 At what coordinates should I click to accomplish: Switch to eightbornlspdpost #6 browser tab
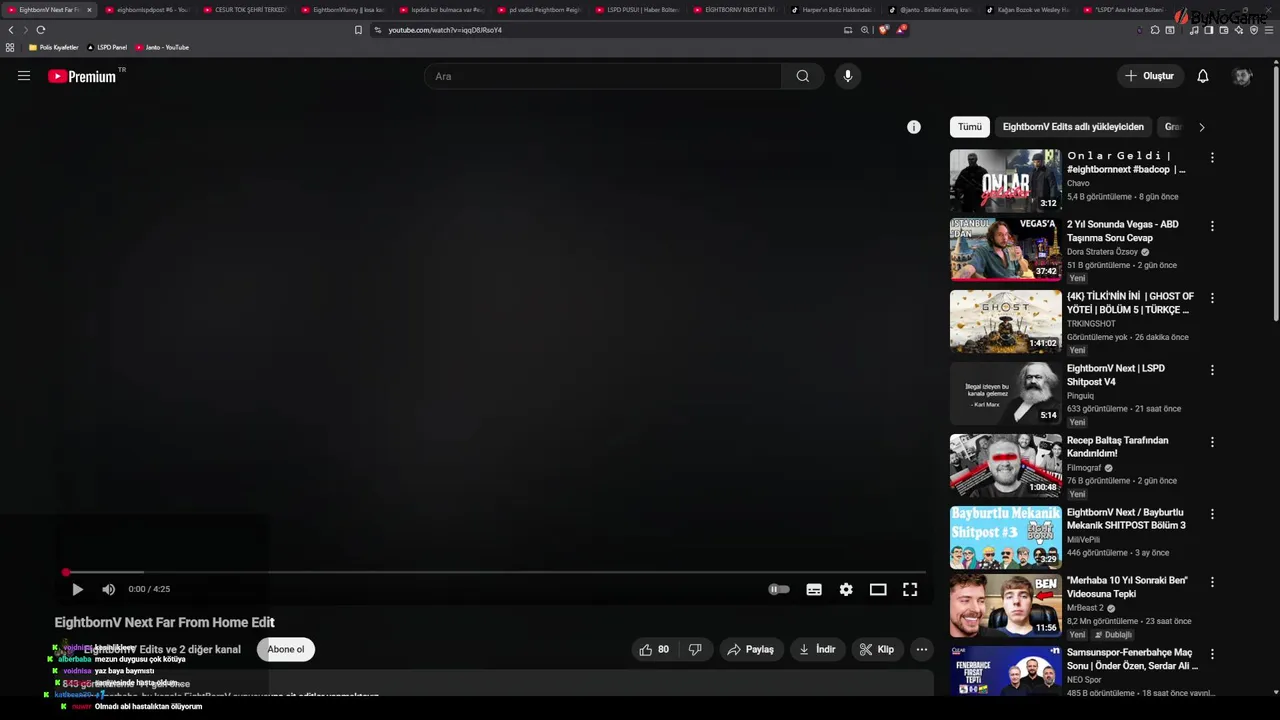[147, 10]
